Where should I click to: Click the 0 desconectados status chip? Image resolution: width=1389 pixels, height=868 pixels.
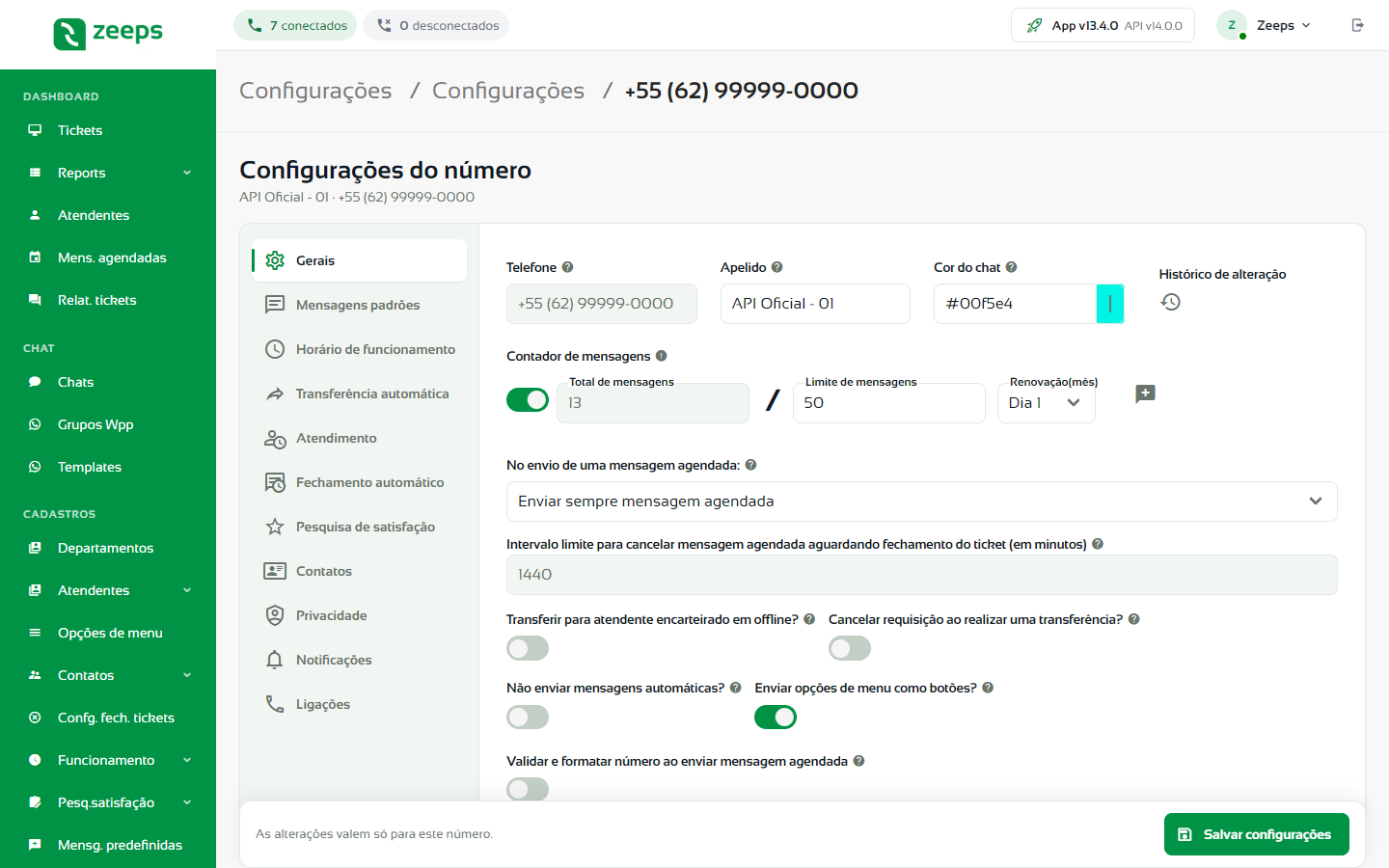(436, 25)
